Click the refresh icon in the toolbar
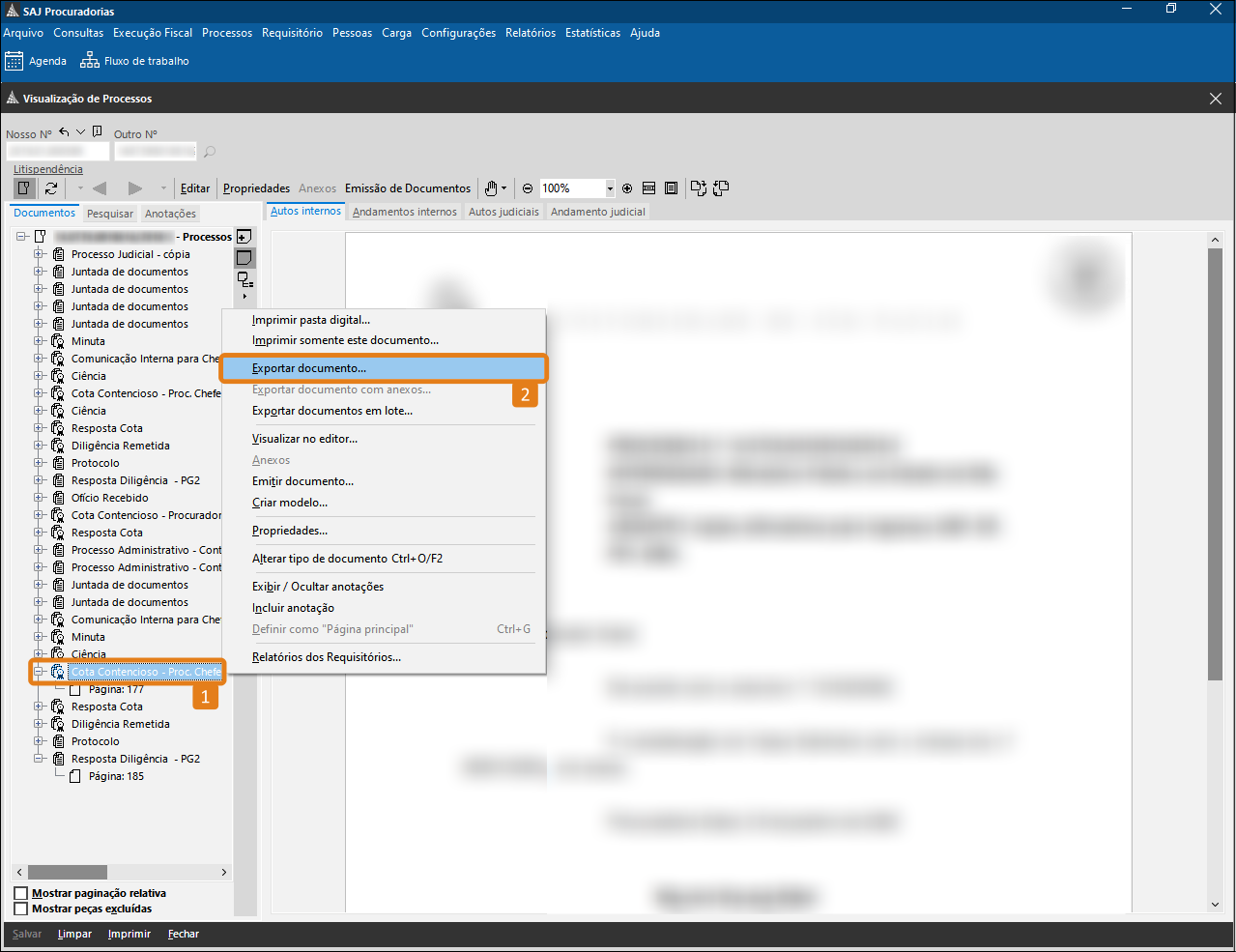1236x952 pixels. pos(51,188)
